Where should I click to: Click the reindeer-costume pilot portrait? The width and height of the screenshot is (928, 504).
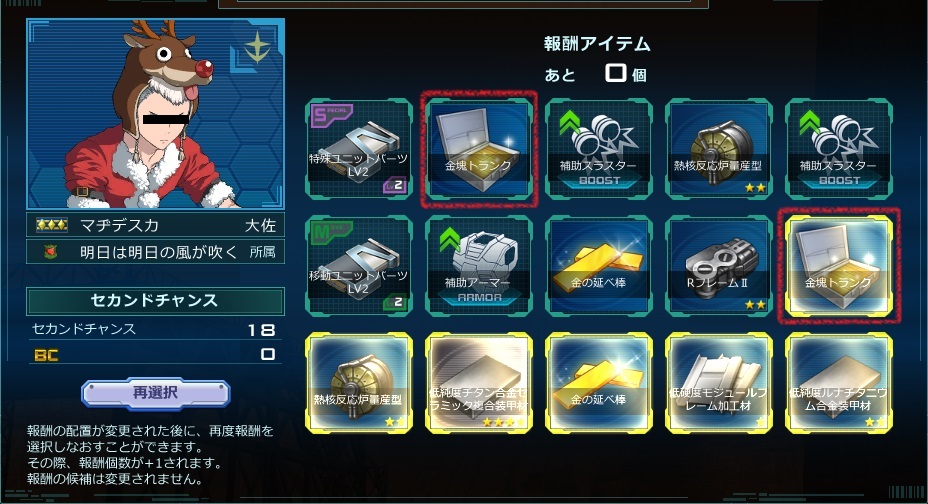point(156,114)
